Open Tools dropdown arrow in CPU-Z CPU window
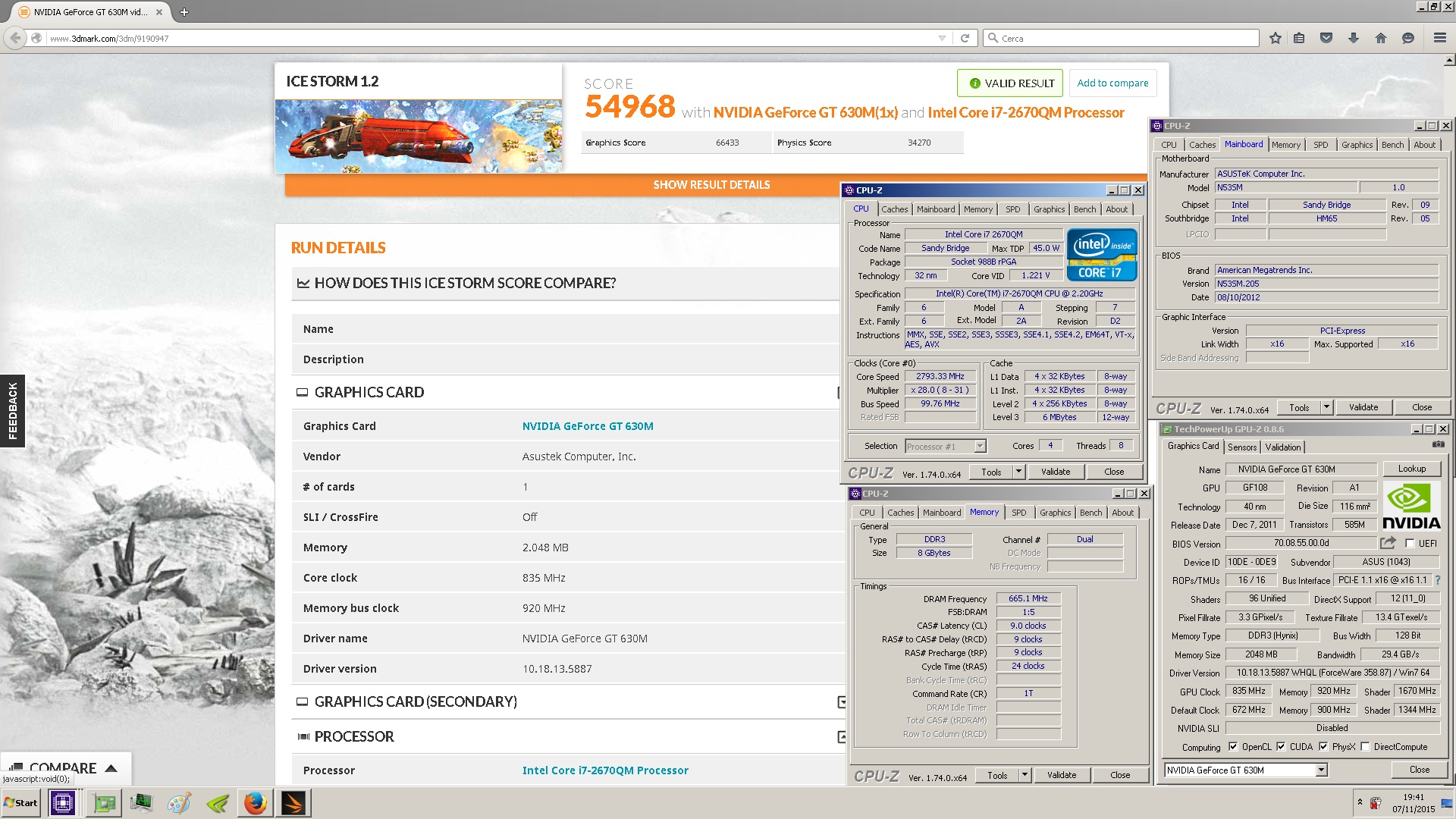 (x=1018, y=472)
